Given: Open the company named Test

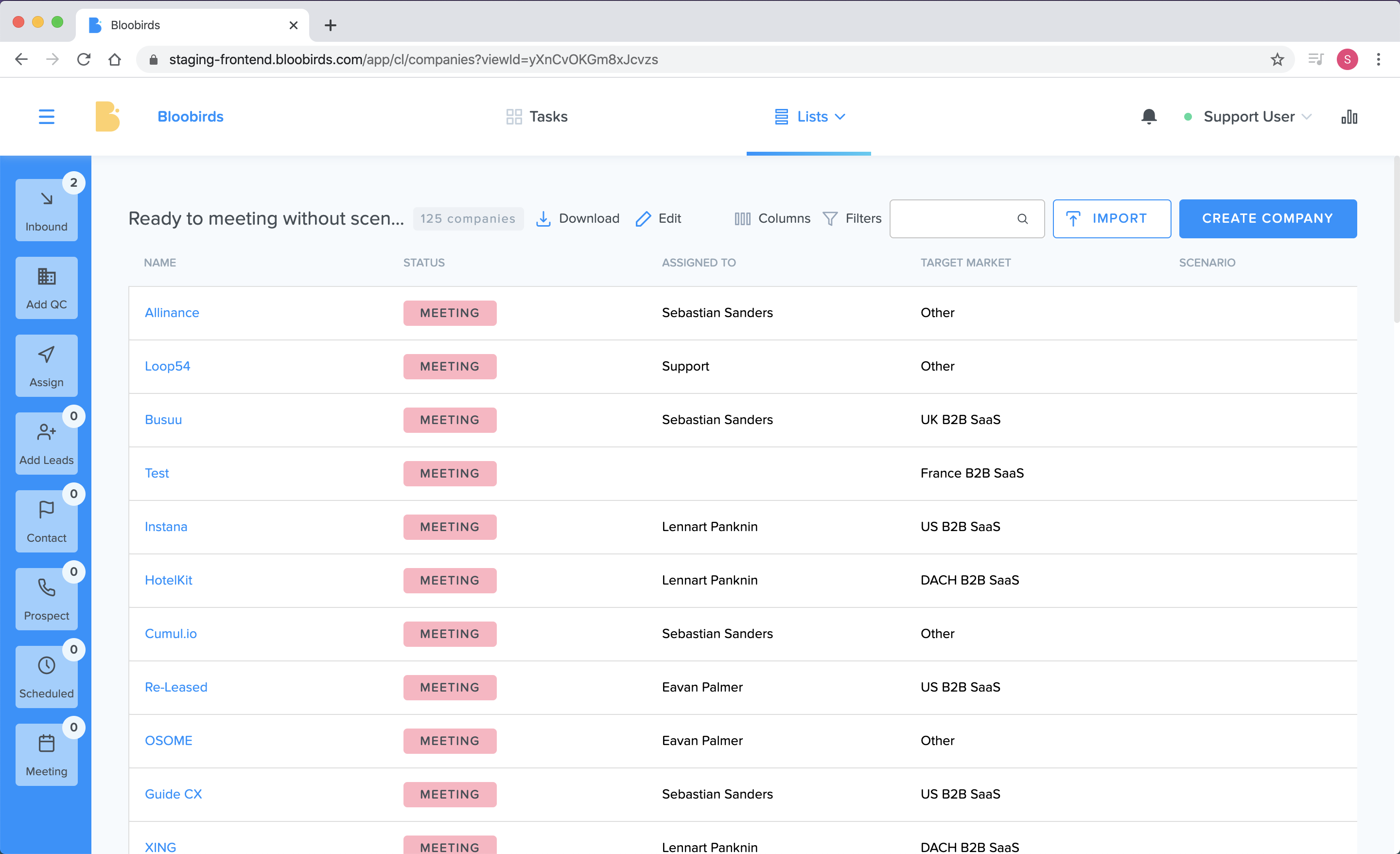Looking at the screenshot, I should coord(156,473).
